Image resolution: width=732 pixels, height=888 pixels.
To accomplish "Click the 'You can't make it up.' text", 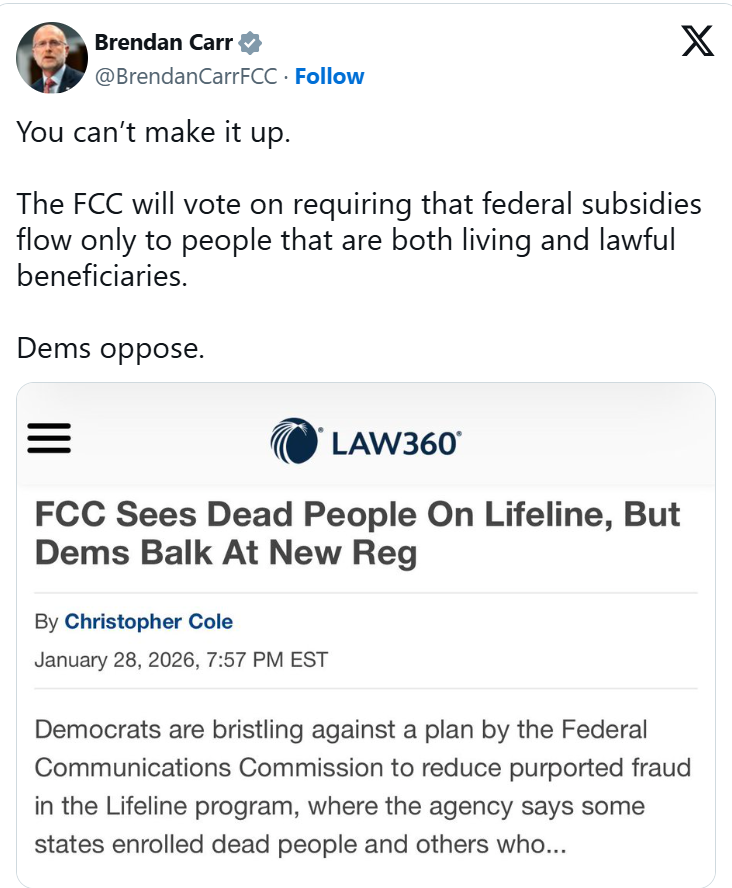I will pyautogui.click(x=153, y=132).
